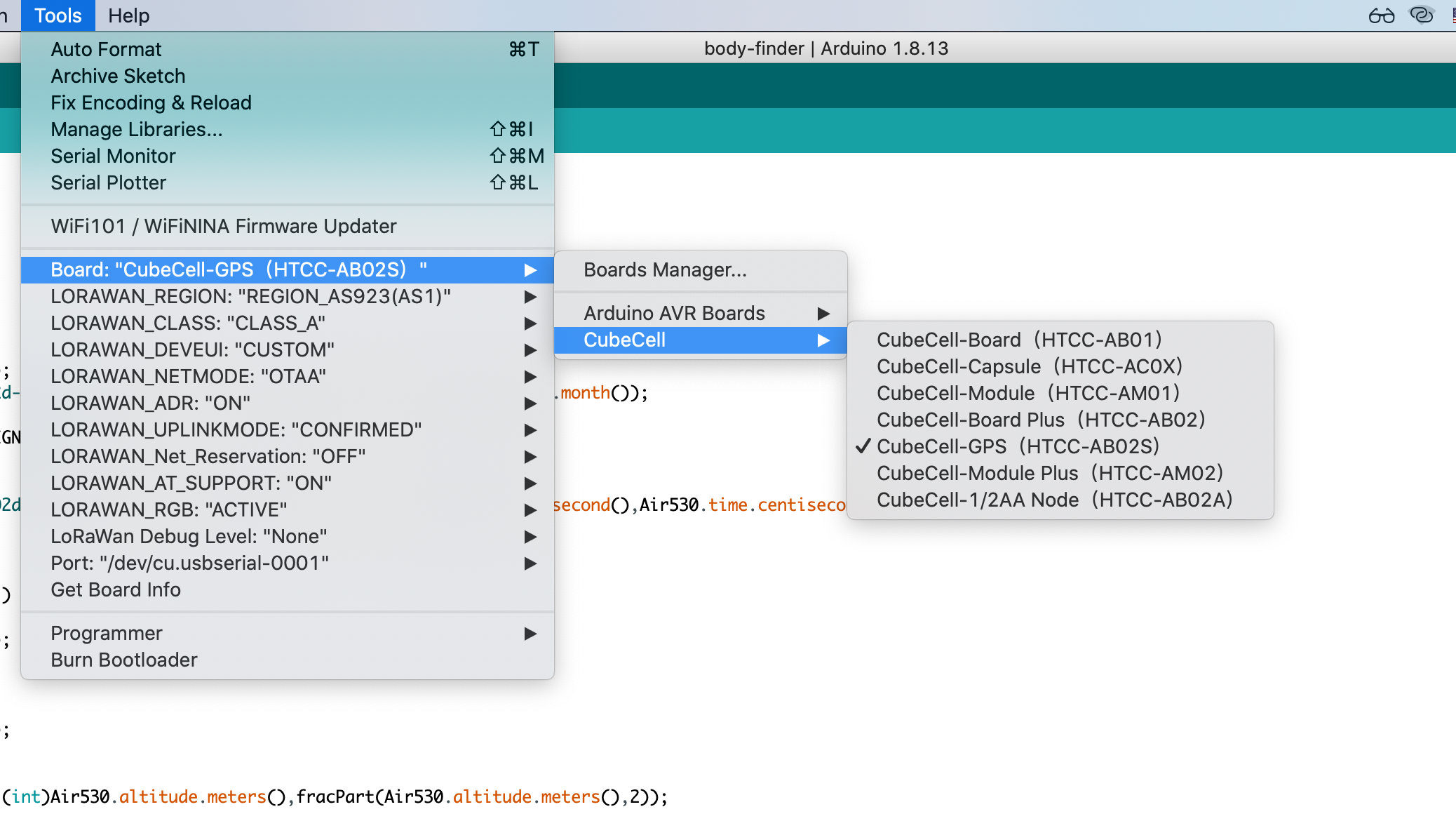Screen dimensions: 1456x821
Task: Choose Manage Libraries entry
Action: coord(136,129)
